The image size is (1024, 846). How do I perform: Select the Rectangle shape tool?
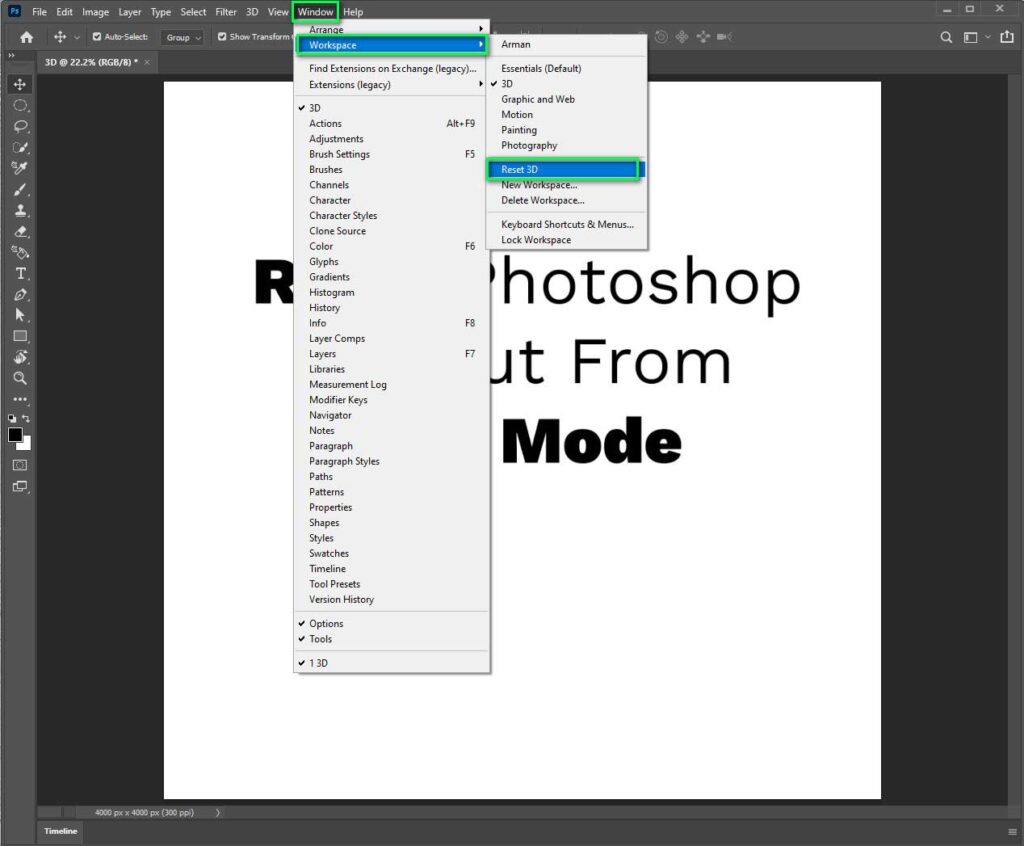[20, 336]
